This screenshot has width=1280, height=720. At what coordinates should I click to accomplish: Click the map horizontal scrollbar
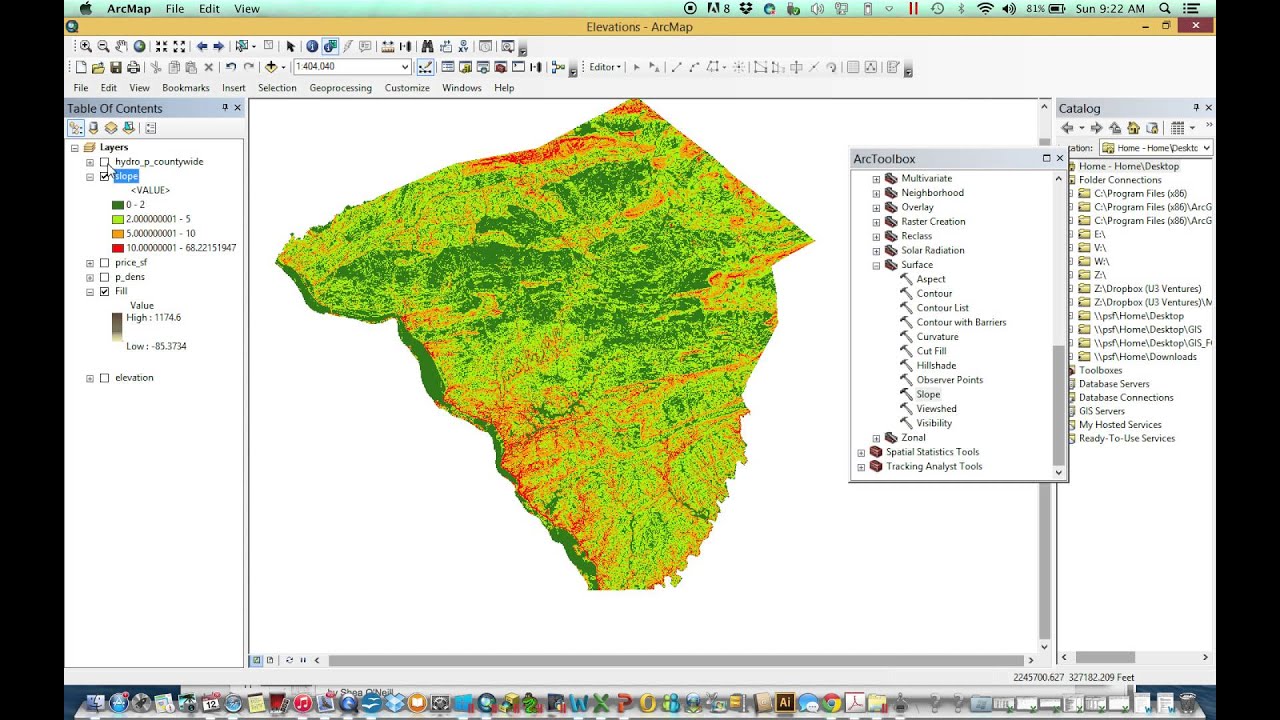coord(675,660)
